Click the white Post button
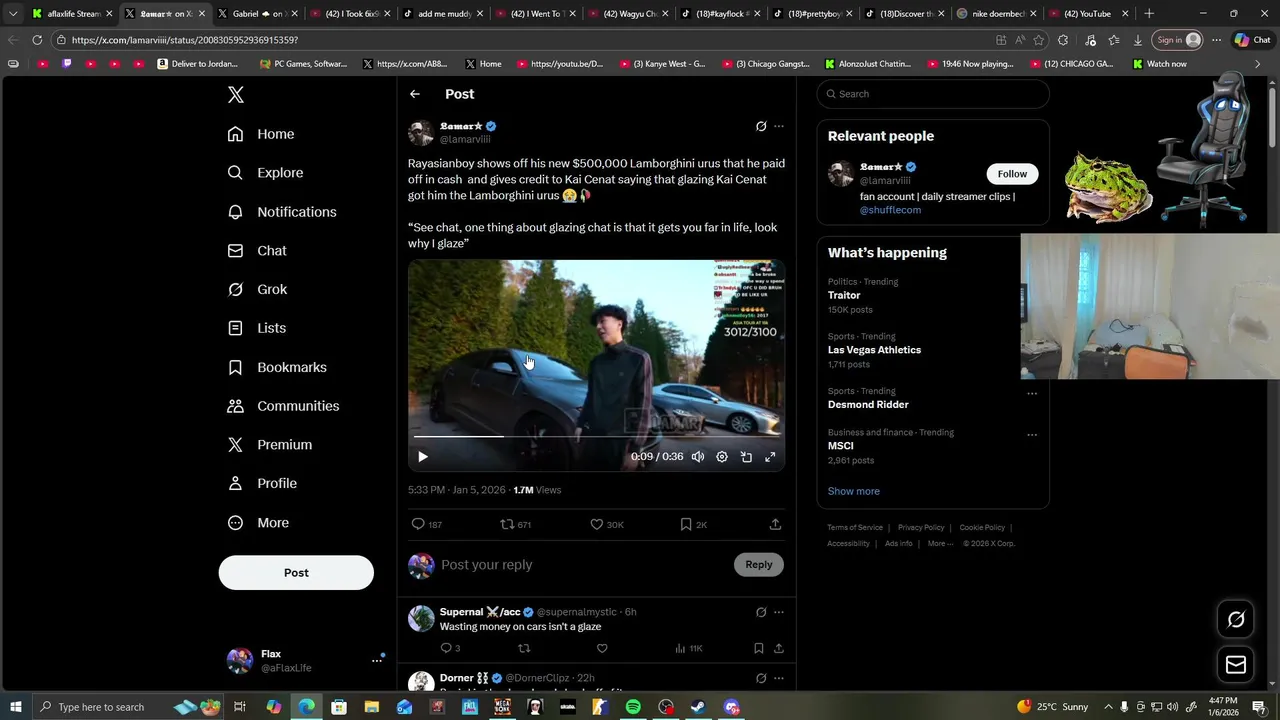Image resolution: width=1280 pixels, height=720 pixels. 296,573
